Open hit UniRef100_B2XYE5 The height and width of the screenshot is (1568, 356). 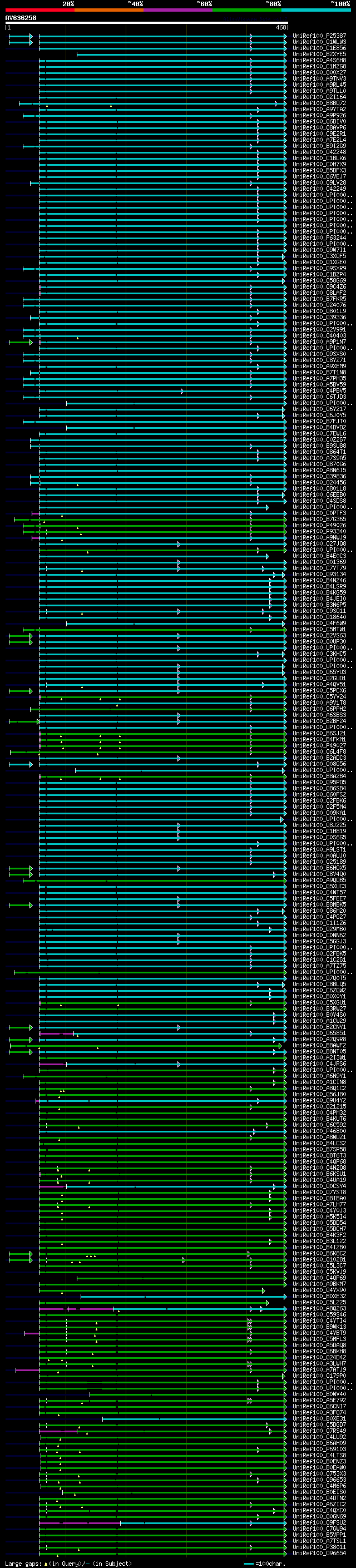pos(319,54)
